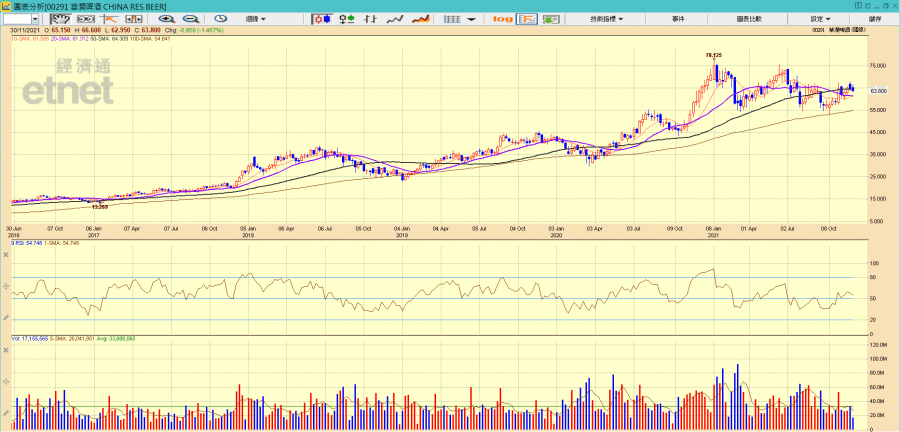Open the clock time period icon

(x=221, y=19)
